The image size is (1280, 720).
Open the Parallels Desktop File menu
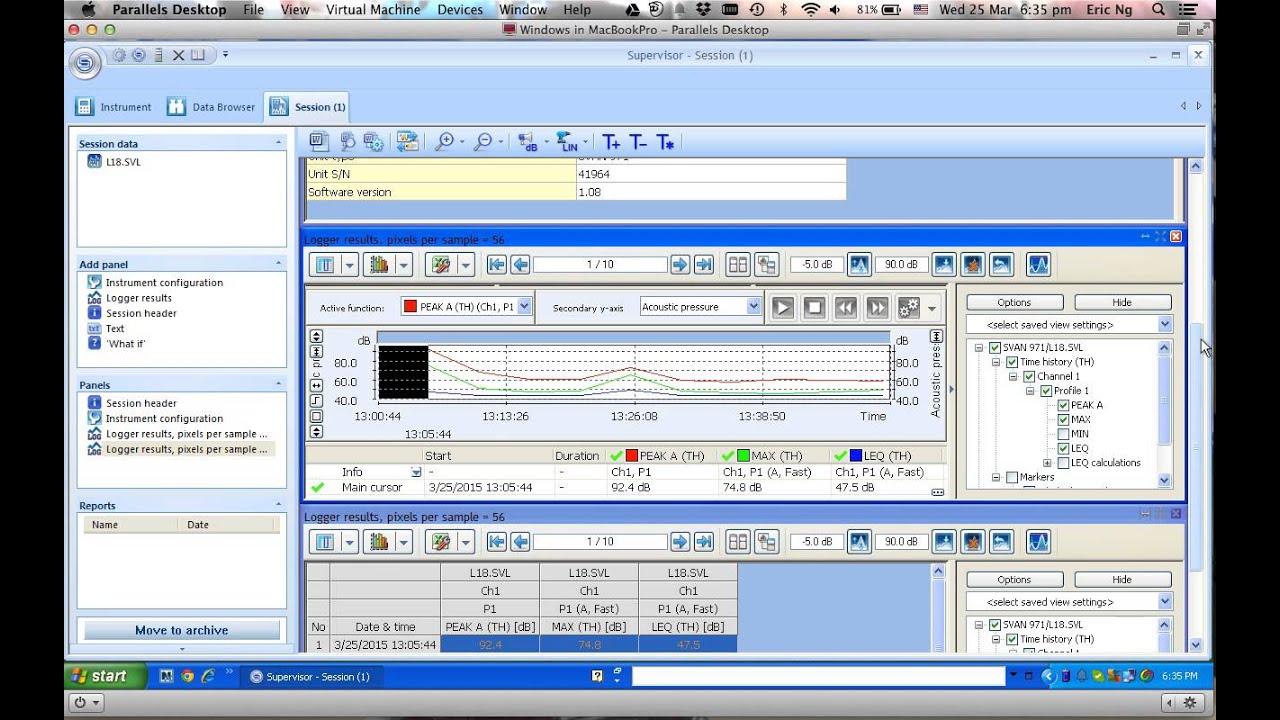[253, 9]
